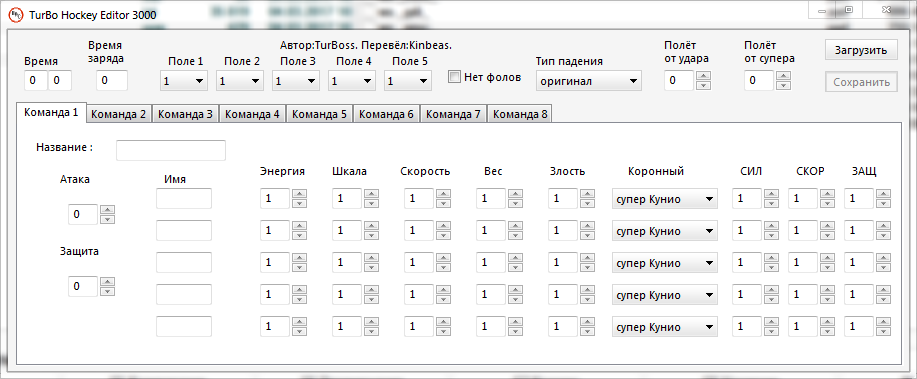Decrease Энергия in second player row

299,236
